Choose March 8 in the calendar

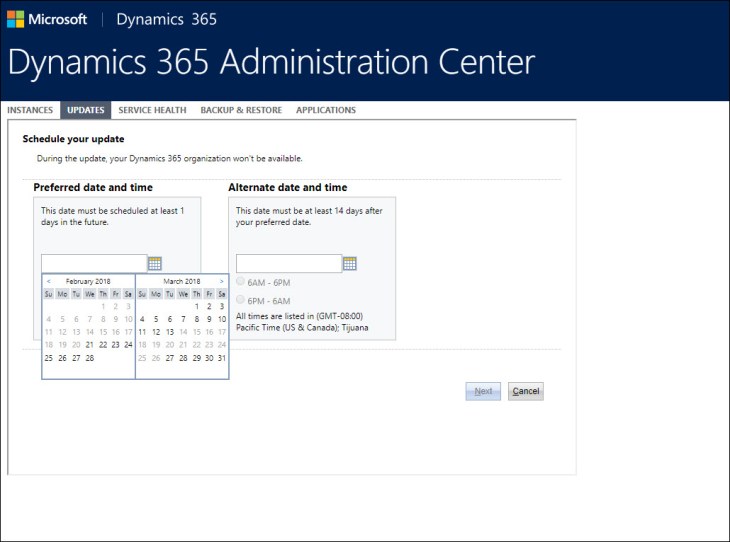(x=197, y=319)
